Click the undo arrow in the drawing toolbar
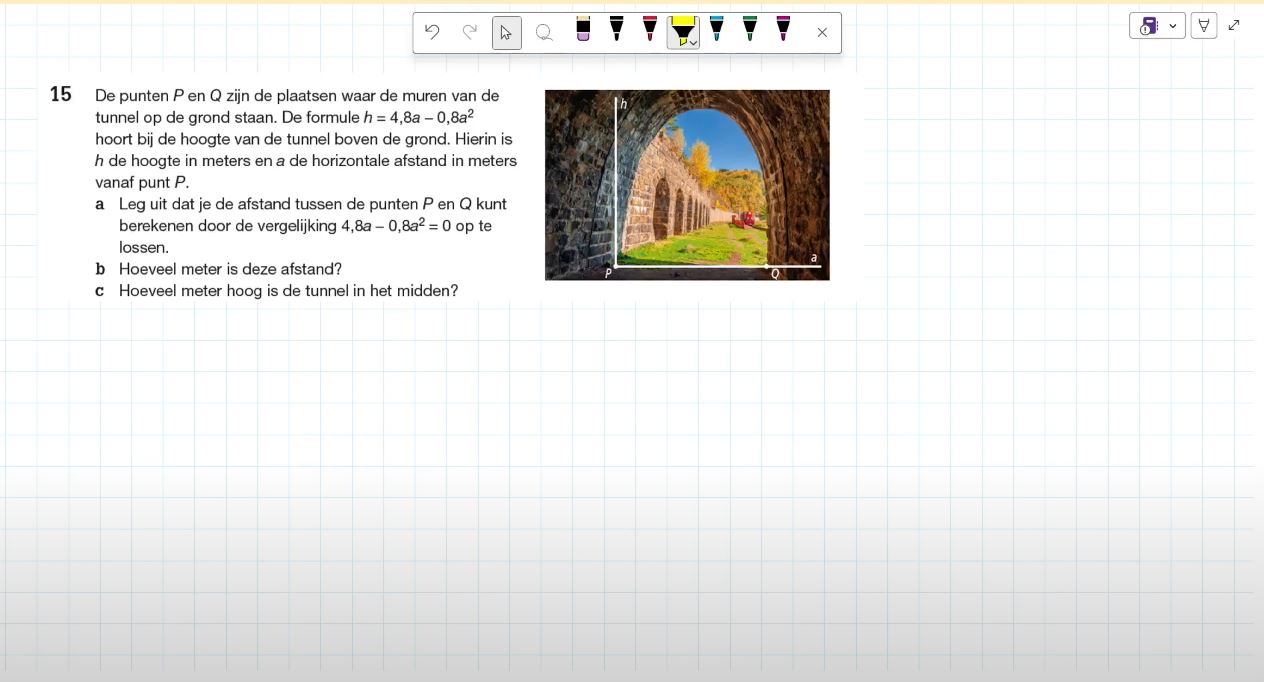Image resolution: width=1264 pixels, height=682 pixels. point(432,32)
